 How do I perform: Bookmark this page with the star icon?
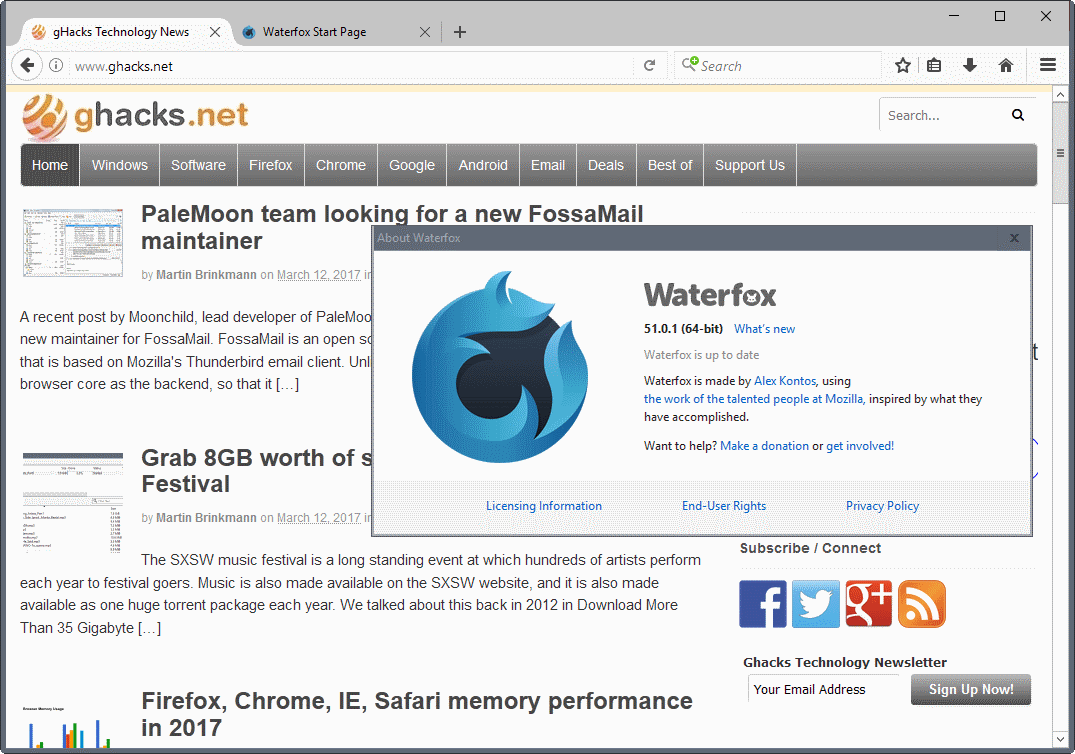coord(902,66)
